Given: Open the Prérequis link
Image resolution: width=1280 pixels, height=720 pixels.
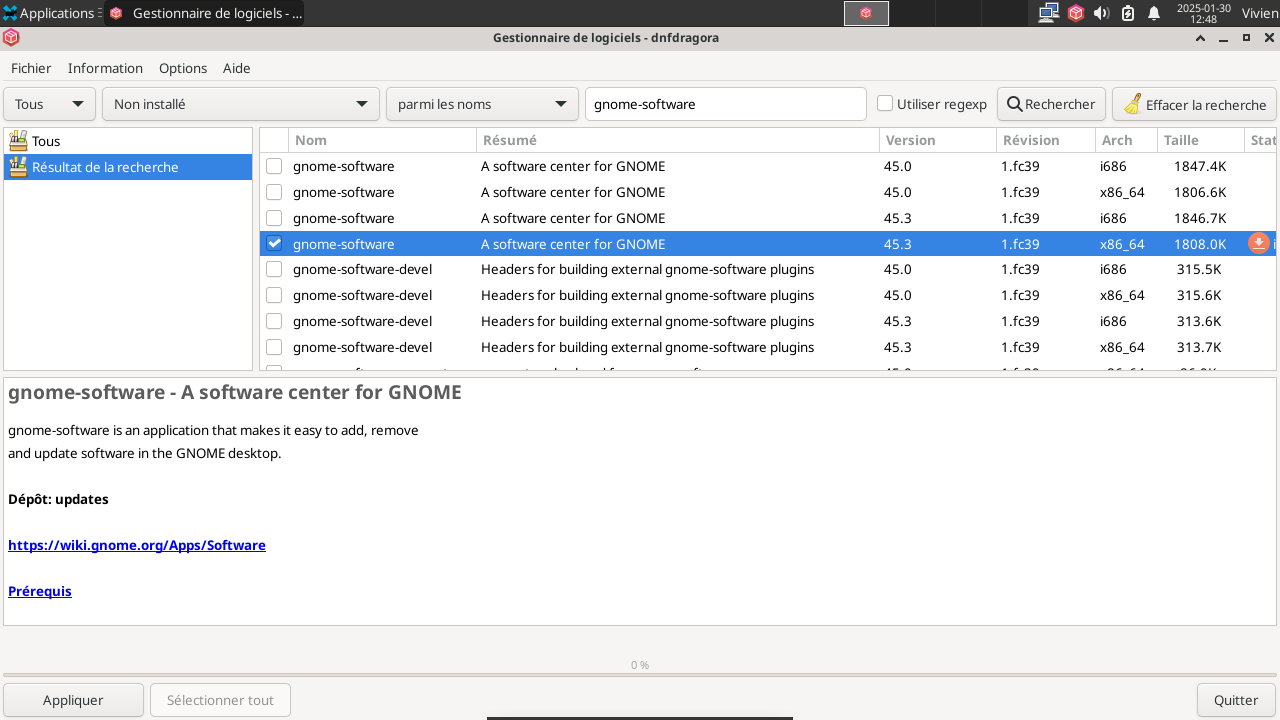Looking at the screenshot, I should click(40, 591).
